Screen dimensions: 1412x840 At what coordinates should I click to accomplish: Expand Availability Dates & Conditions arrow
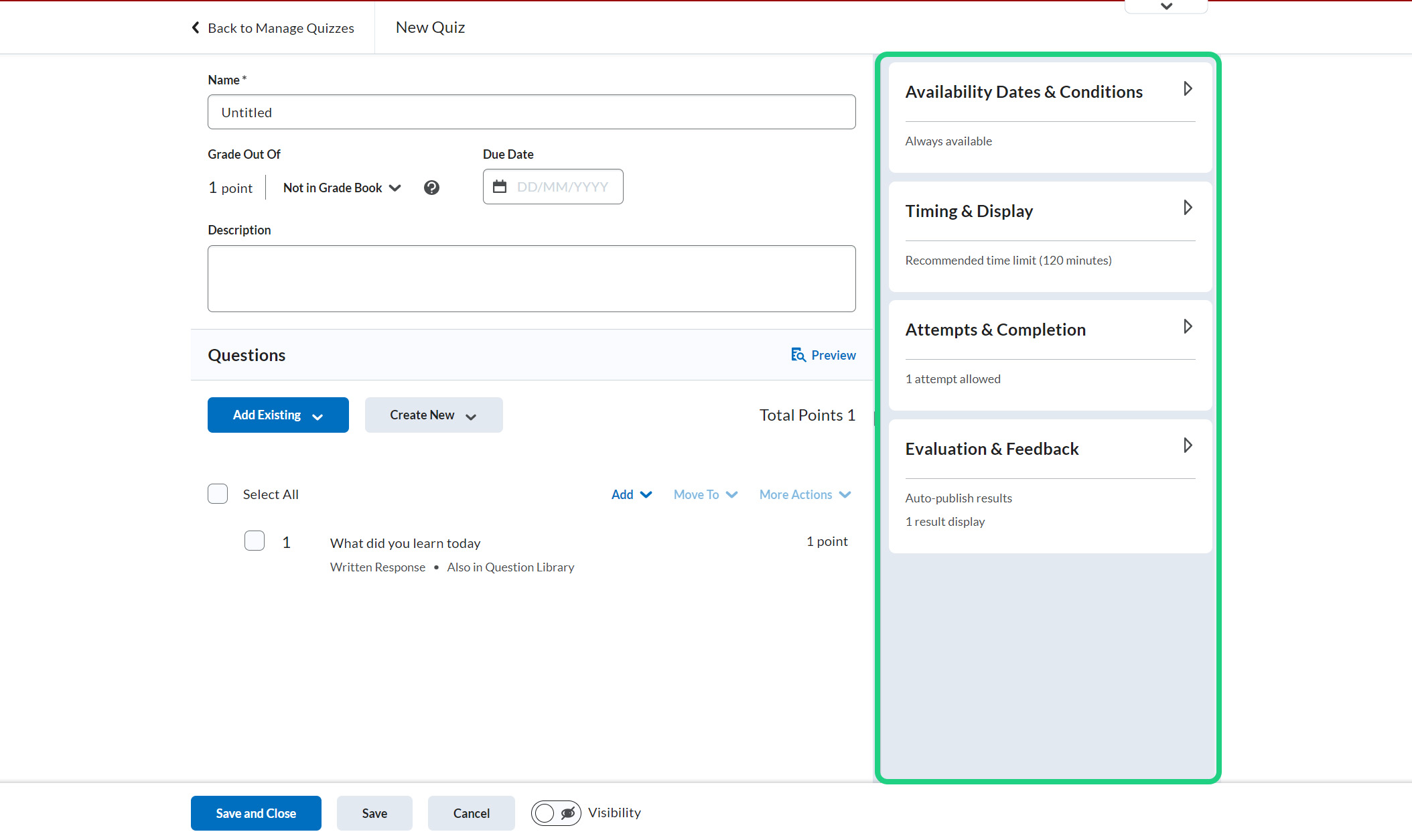[1187, 89]
